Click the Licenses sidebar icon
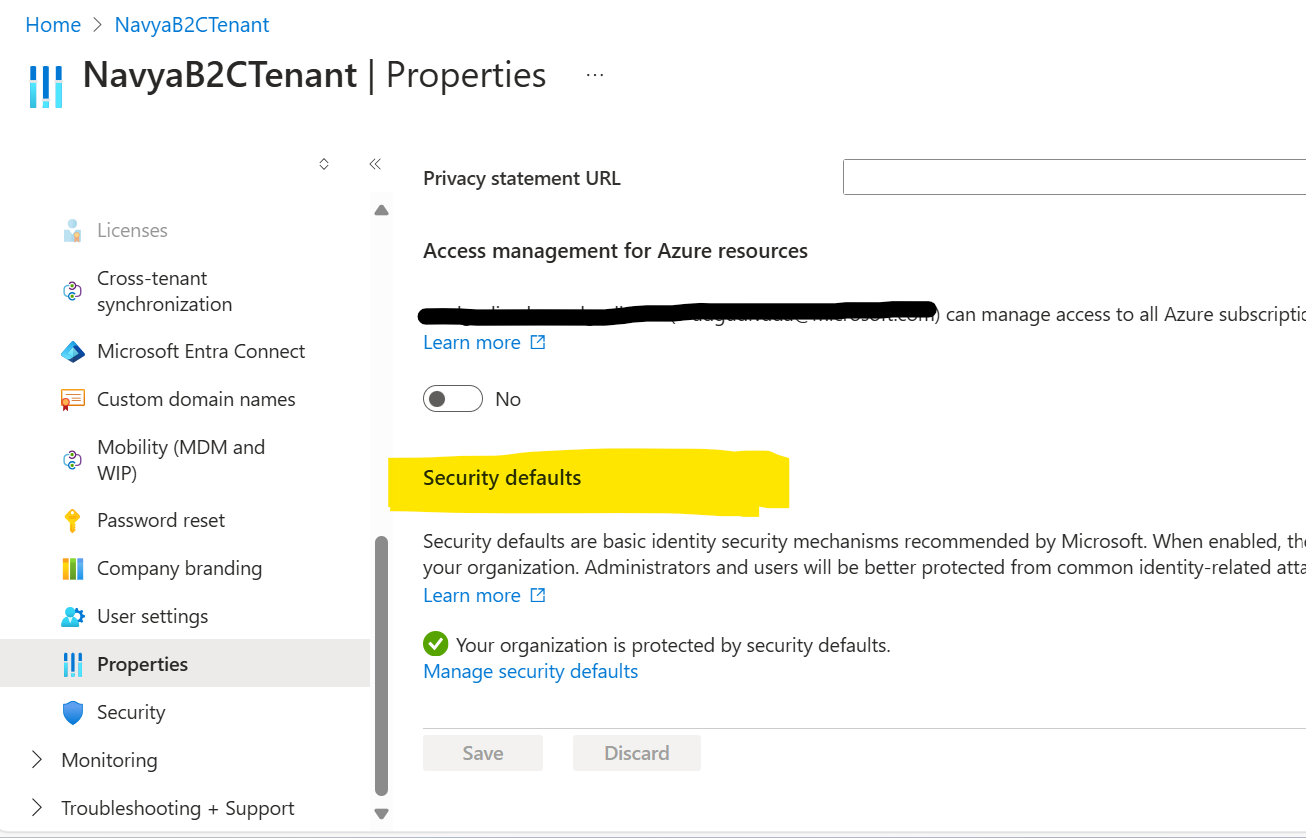 (x=72, y=231)
